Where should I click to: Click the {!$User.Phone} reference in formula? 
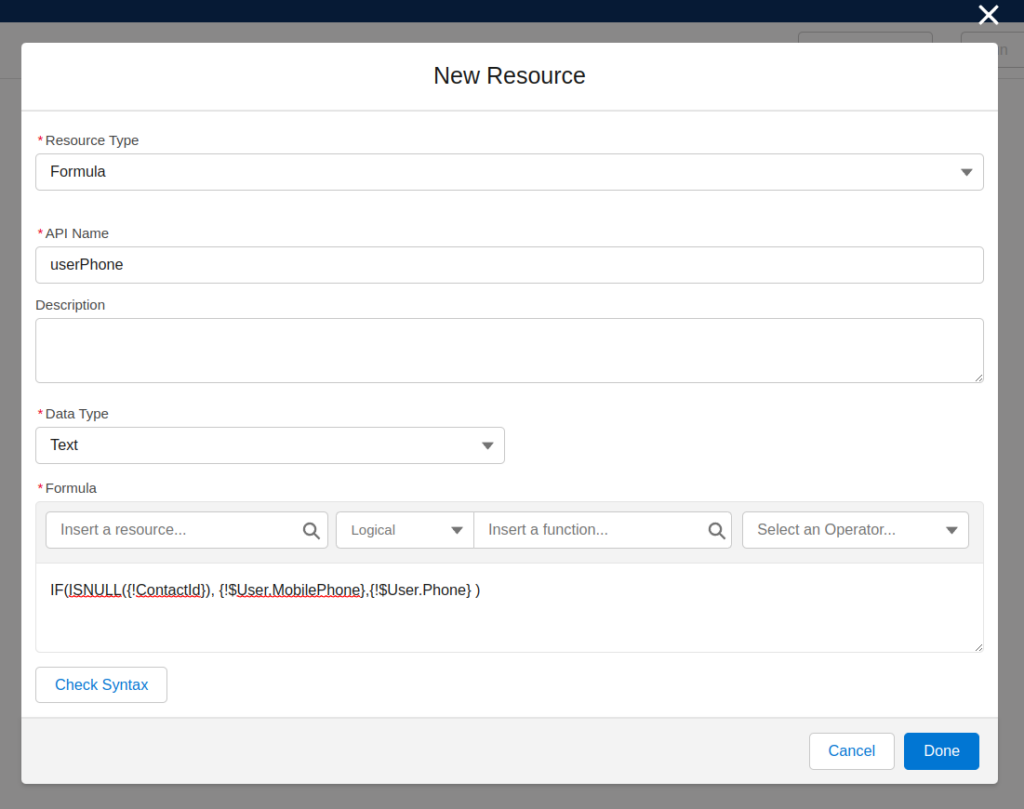pyautogui.click(x=420, y=590)
